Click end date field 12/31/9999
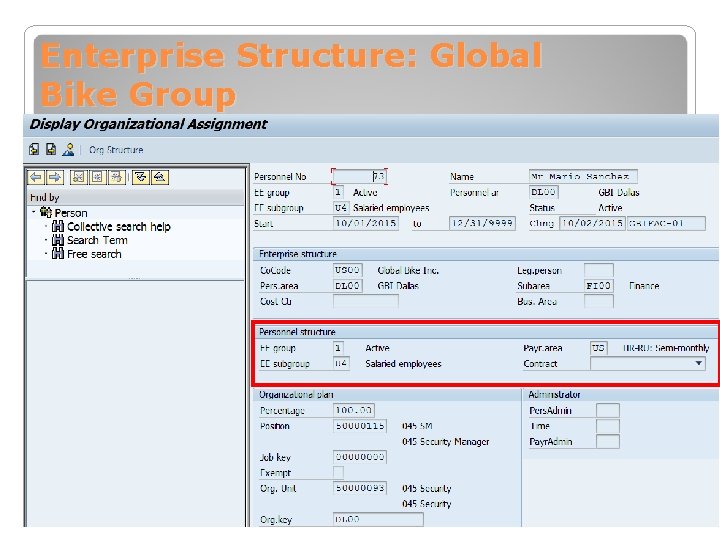 [482, 223]
